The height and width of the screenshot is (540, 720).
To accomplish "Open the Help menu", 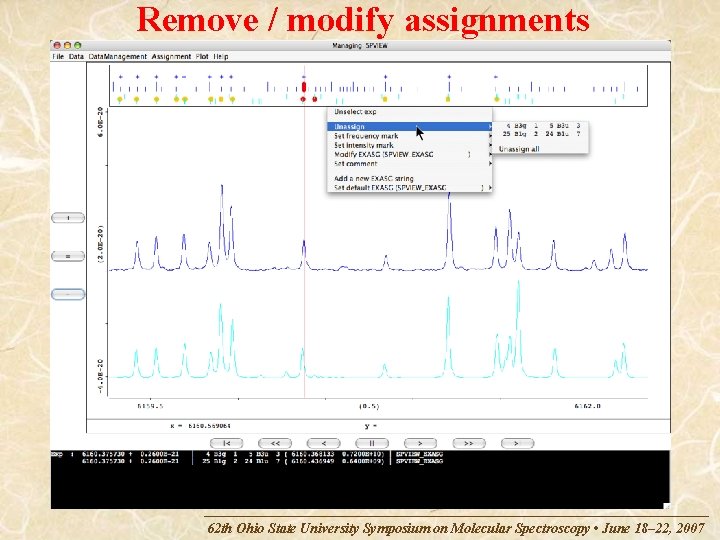I will pos(221,56).
